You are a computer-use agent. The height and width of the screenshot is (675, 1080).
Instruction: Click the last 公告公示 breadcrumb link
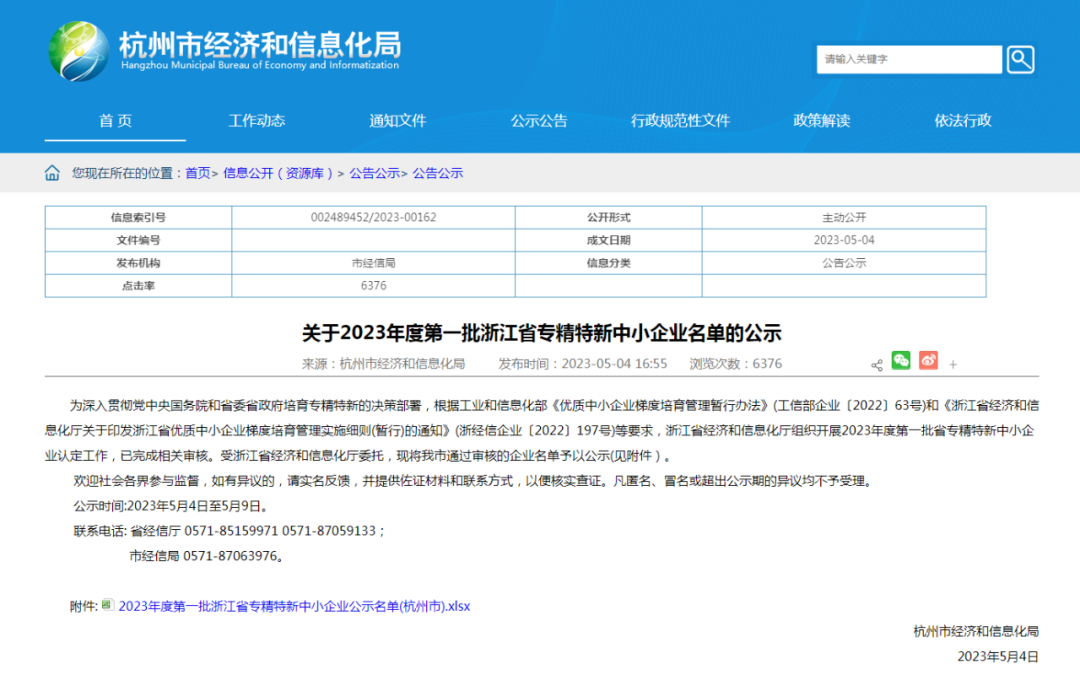pos(438,173)
